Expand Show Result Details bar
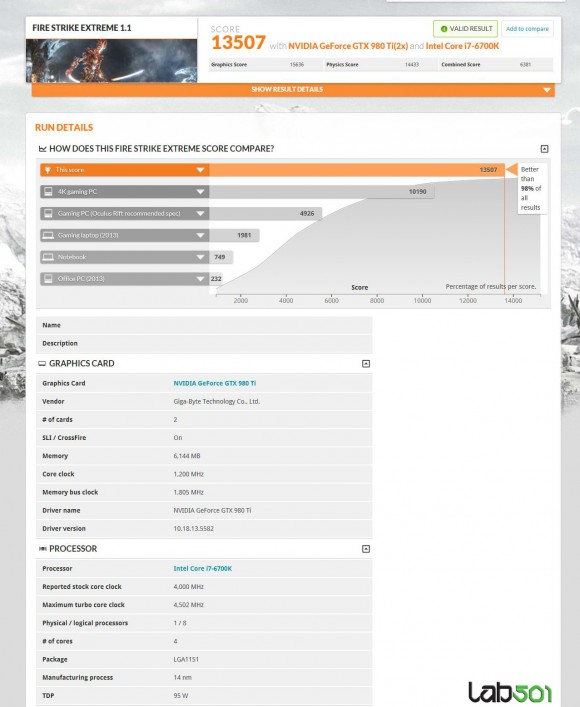Image resolution: width=580 pixels, height=707 pixels. 293,90
